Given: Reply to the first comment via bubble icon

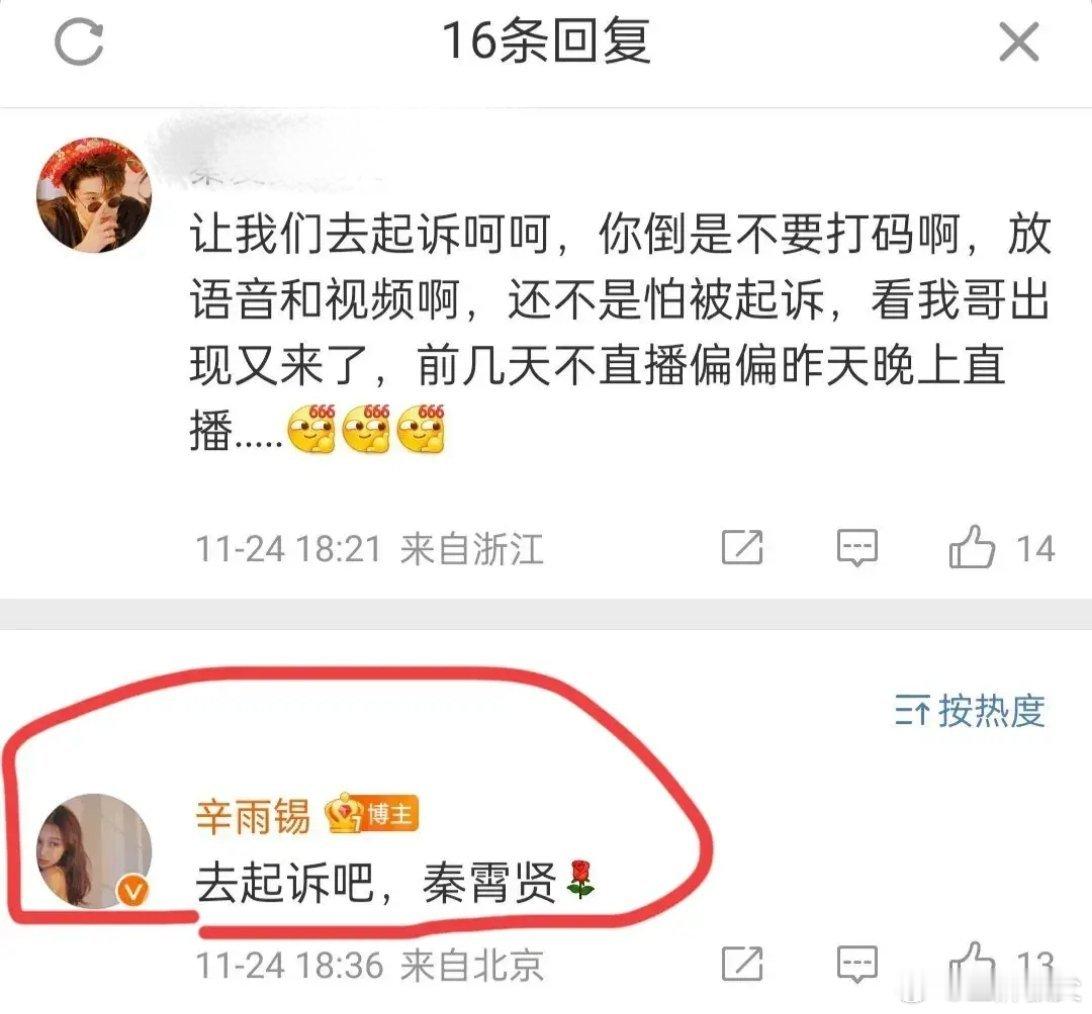Looking at the screenshot, I should tap(857, 547).
